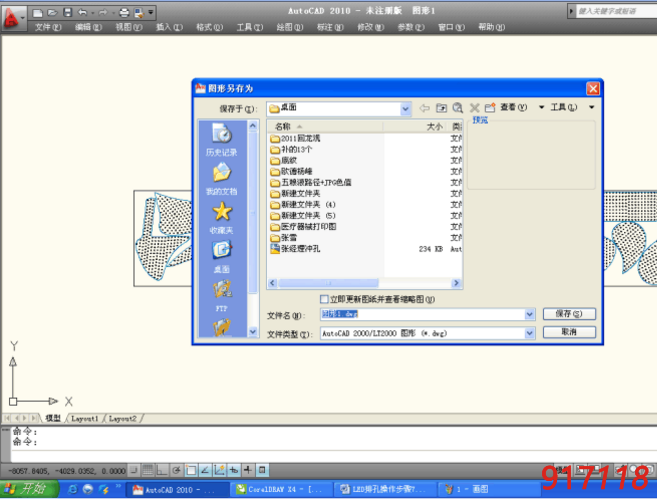657x499 pixels.
Task: Click the Delete X icon in the dialog
Action: coord(474,108)
